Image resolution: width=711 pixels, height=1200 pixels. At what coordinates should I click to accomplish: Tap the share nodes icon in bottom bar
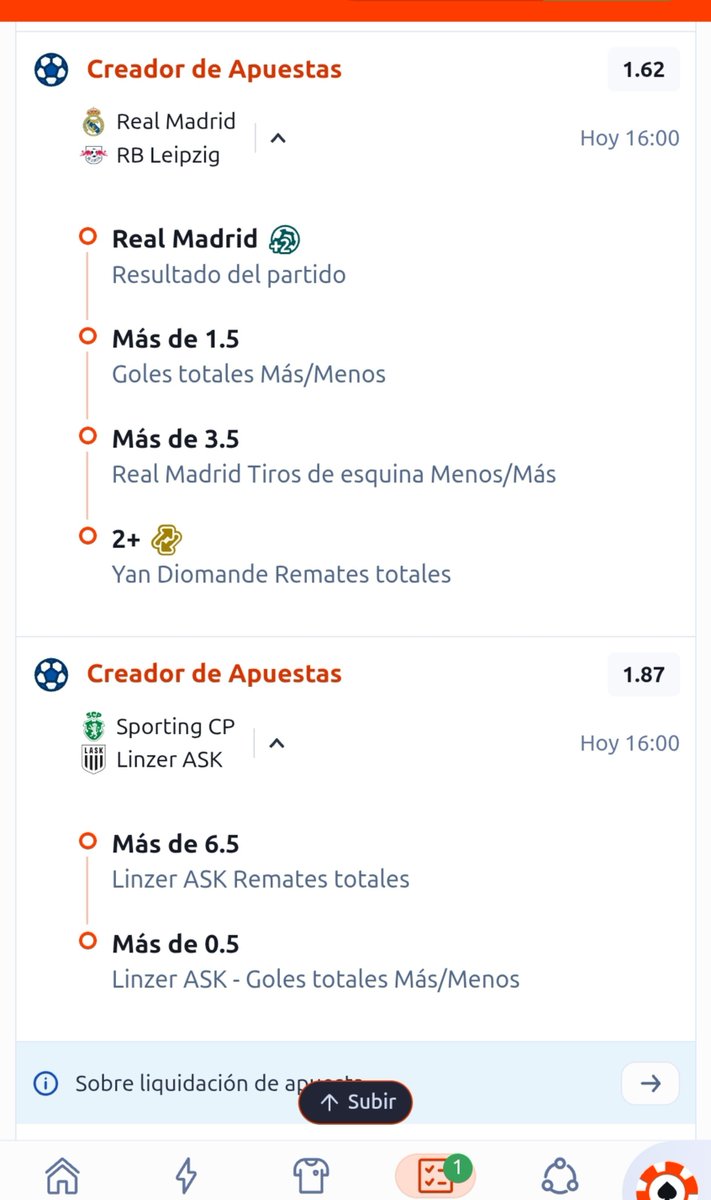[560, 1174]
